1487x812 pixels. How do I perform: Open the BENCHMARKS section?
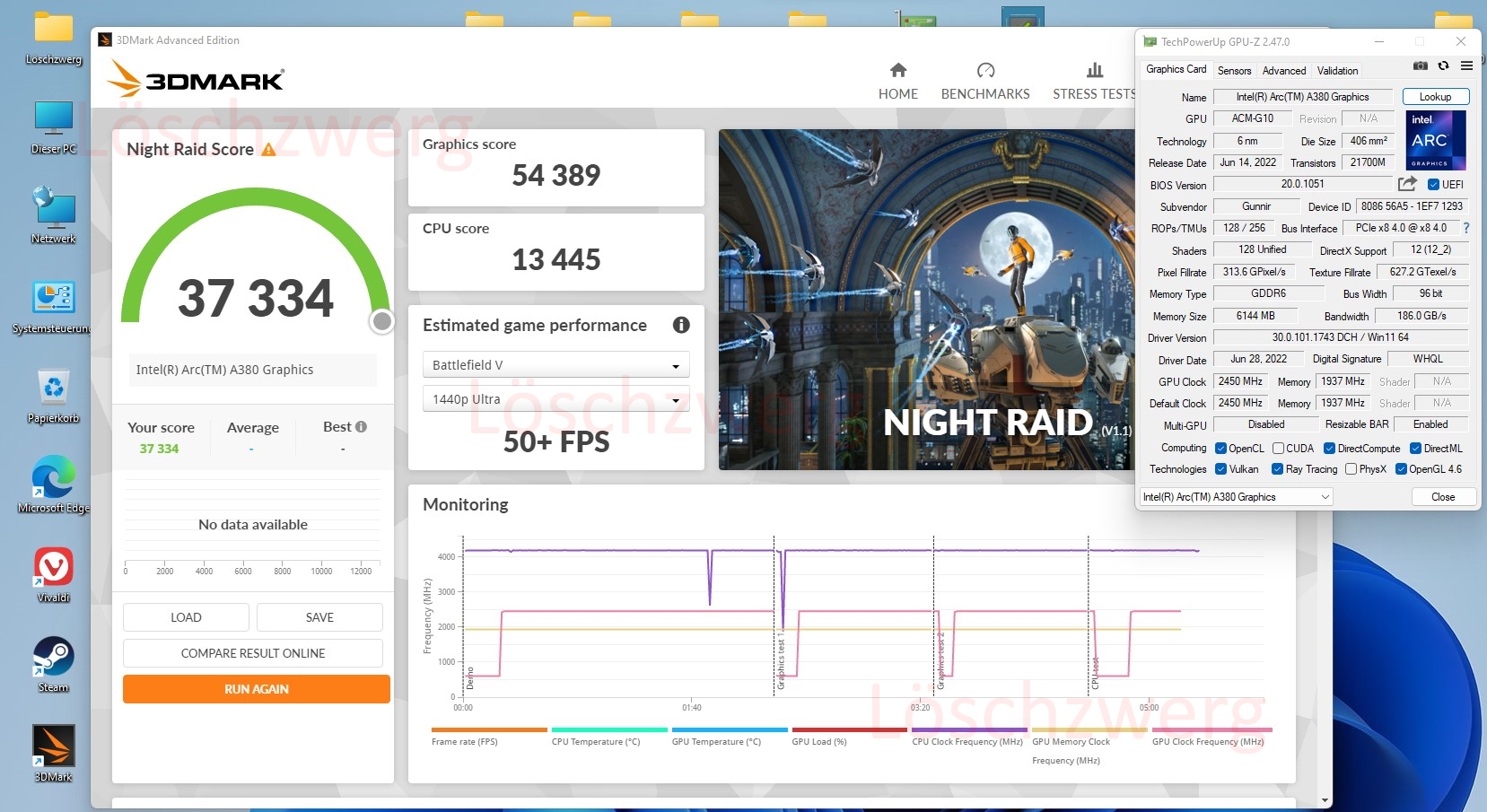(x=985, y=82)
